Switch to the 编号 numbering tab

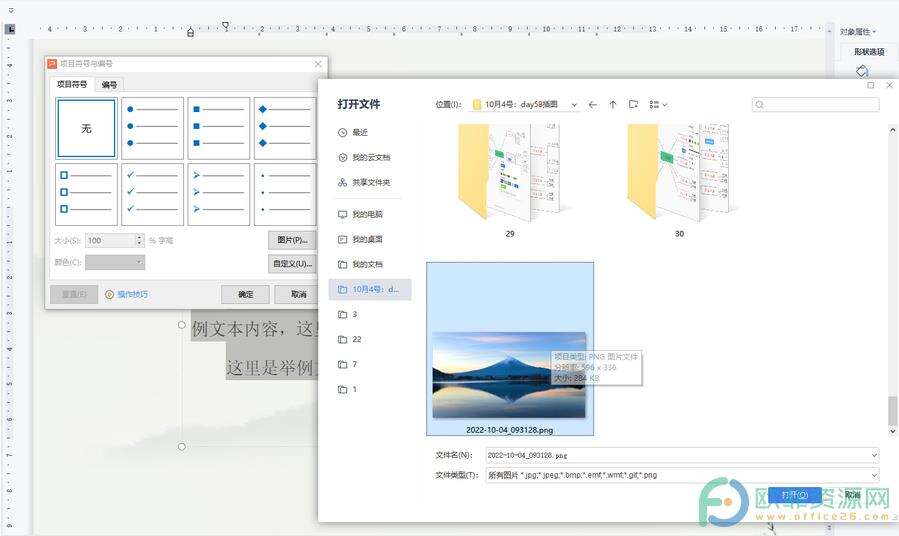(x=109, y=85)
